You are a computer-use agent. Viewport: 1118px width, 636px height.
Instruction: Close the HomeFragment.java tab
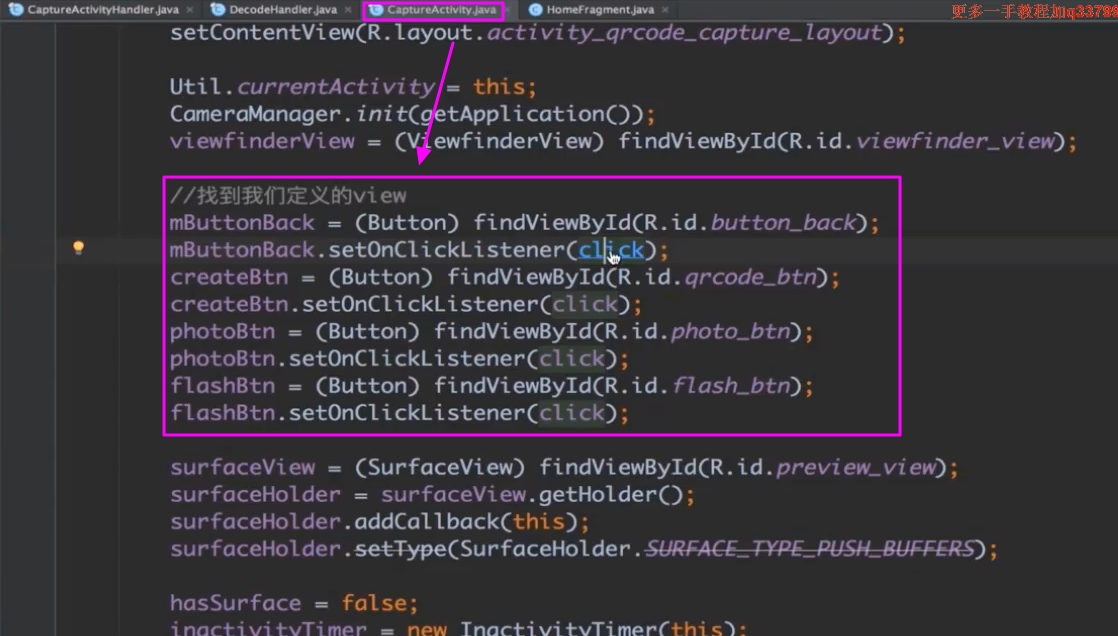click(665, 9)
